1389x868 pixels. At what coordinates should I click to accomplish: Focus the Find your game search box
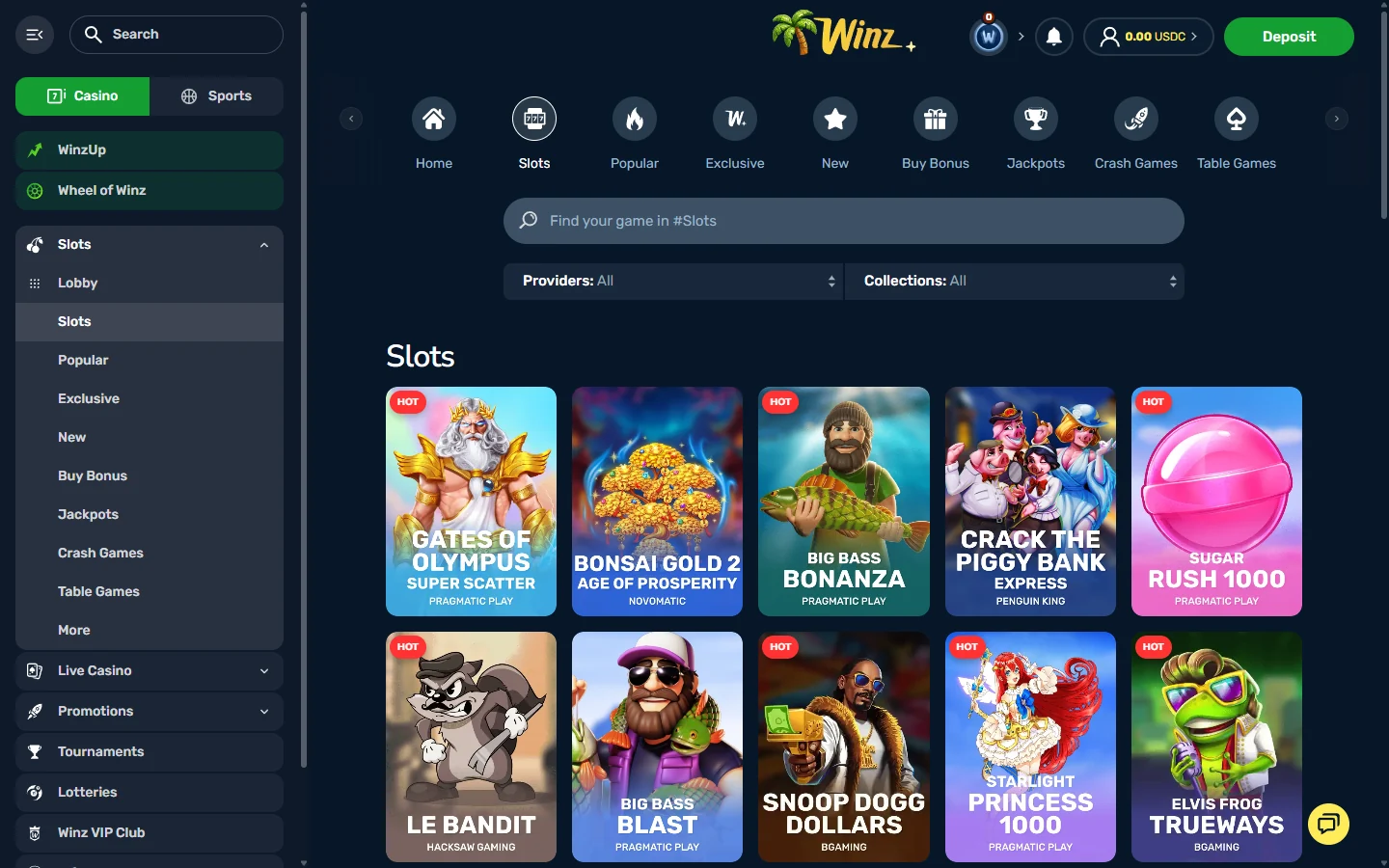click(844, 221)
